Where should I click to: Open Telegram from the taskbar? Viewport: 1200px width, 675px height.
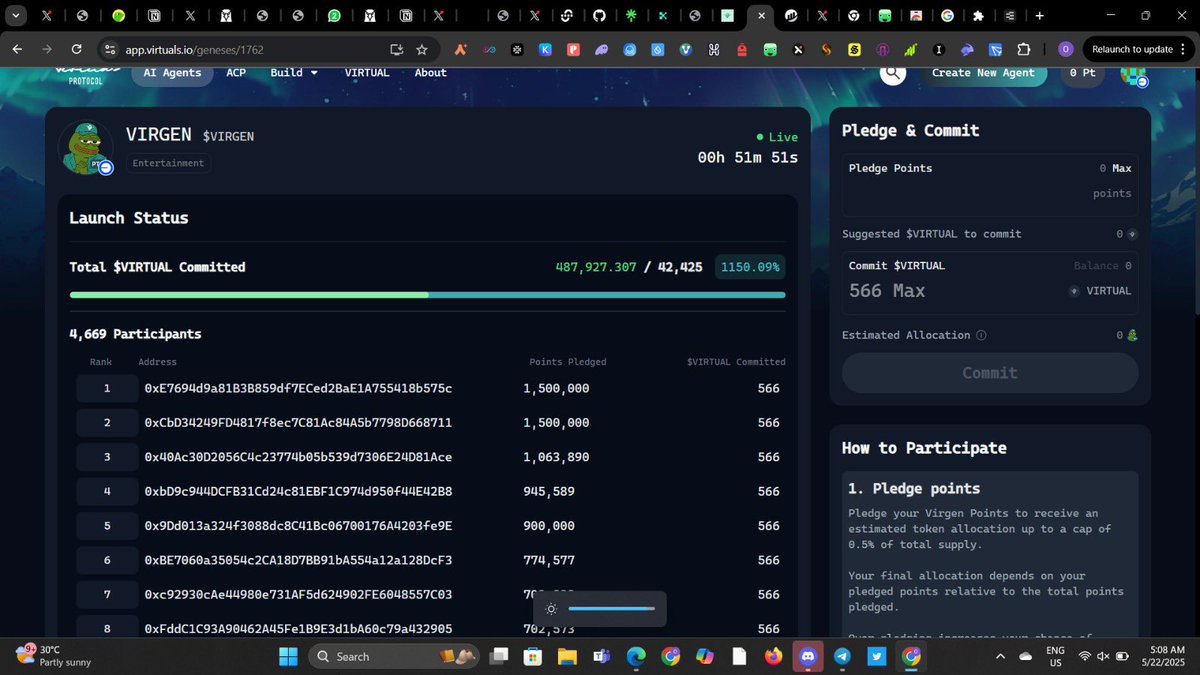pos(842,656)
